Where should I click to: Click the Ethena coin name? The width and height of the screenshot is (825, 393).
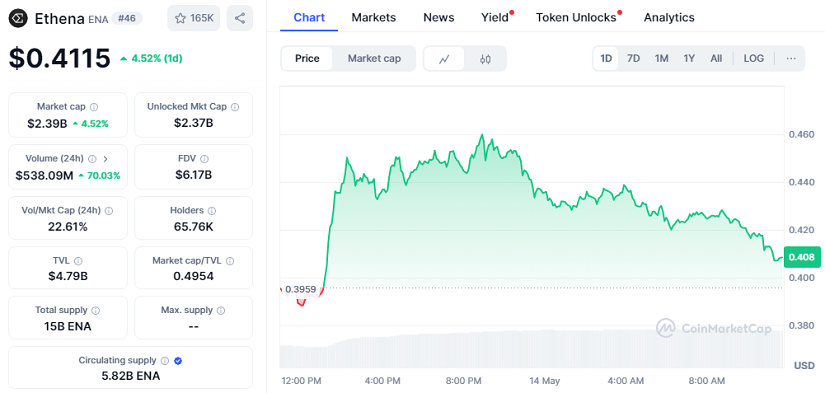coord(59,19)
